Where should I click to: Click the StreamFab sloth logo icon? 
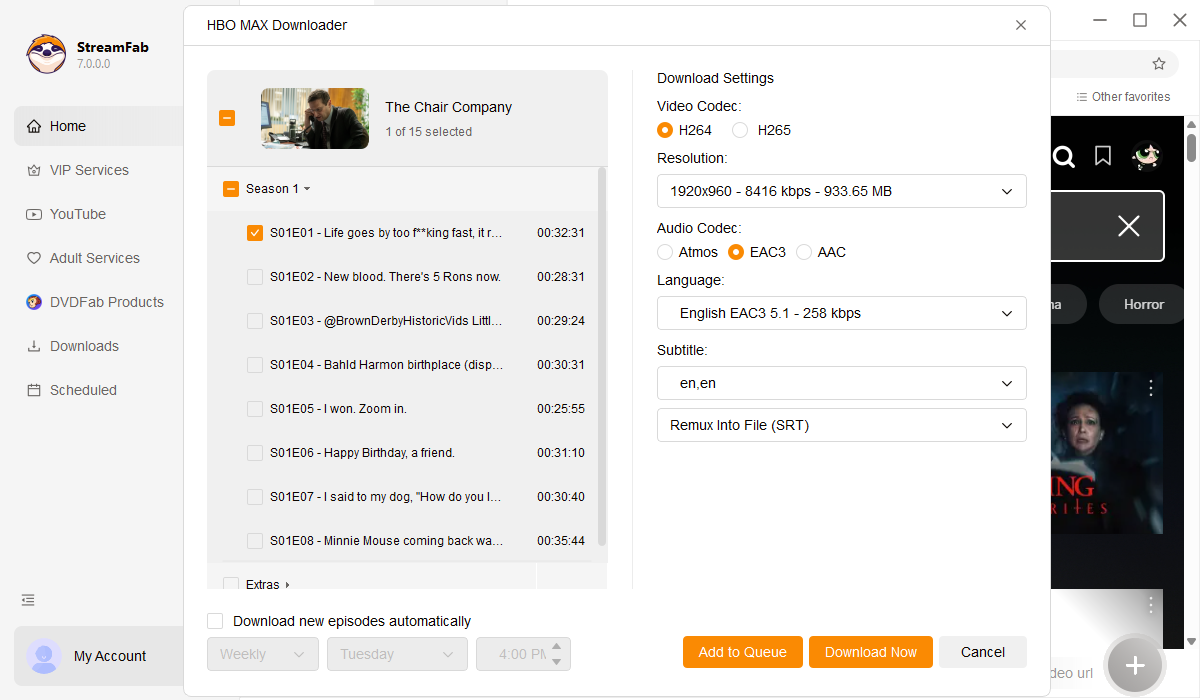pos(46,55)
